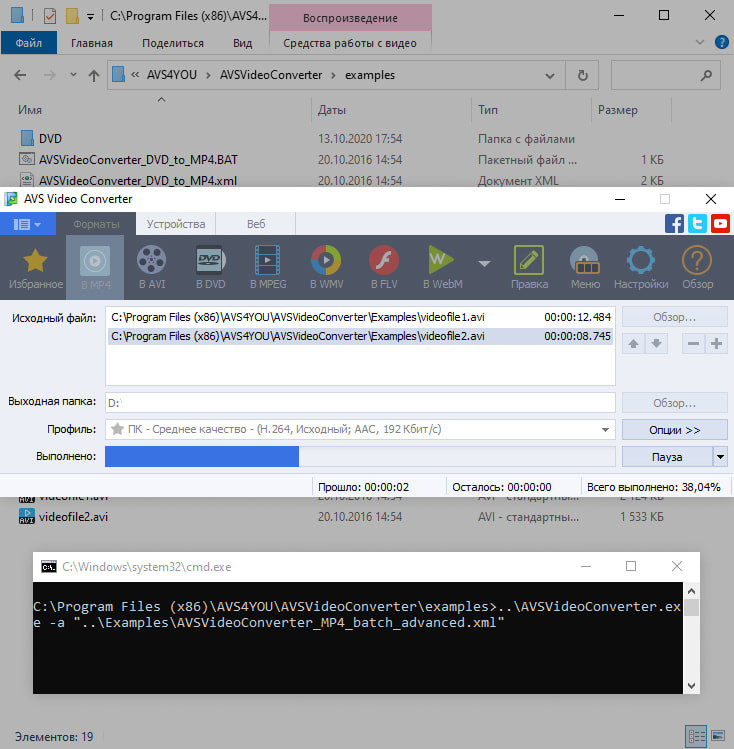Click the Explorer up-folder arrow
This screenshot has height=749, width=734.
coord(94,75)
